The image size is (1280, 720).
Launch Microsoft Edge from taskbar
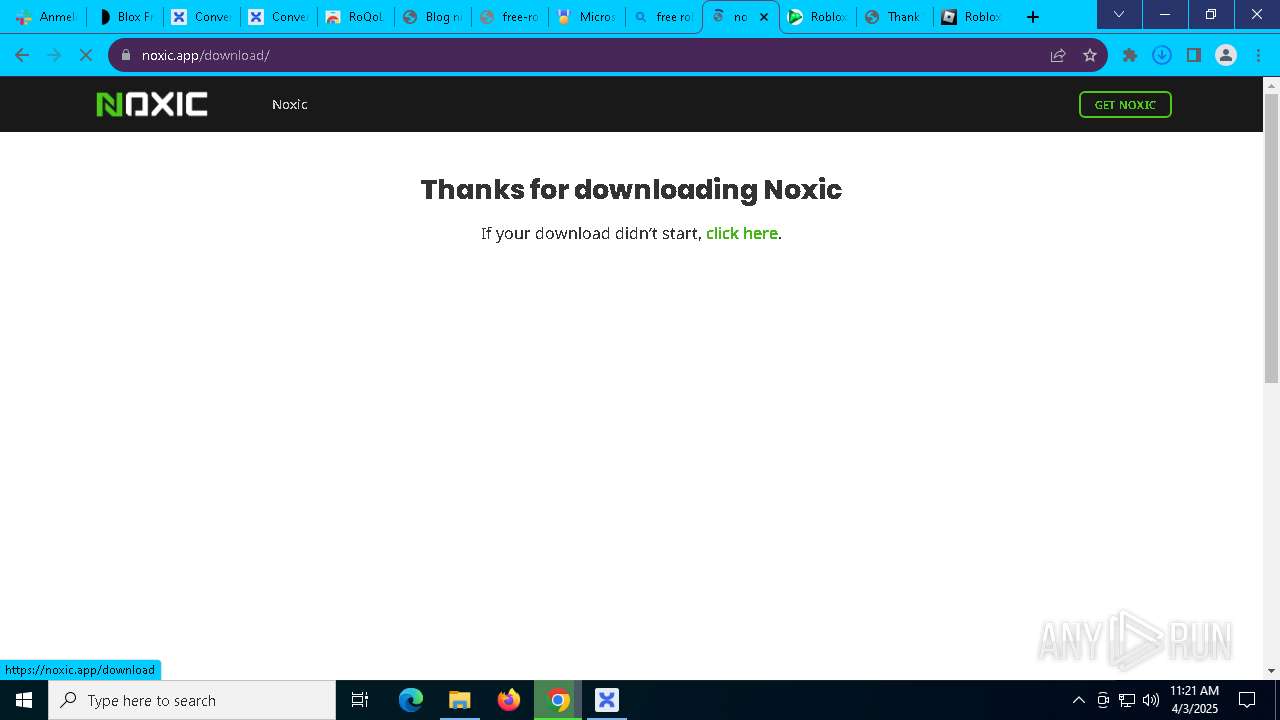(411, 700)
